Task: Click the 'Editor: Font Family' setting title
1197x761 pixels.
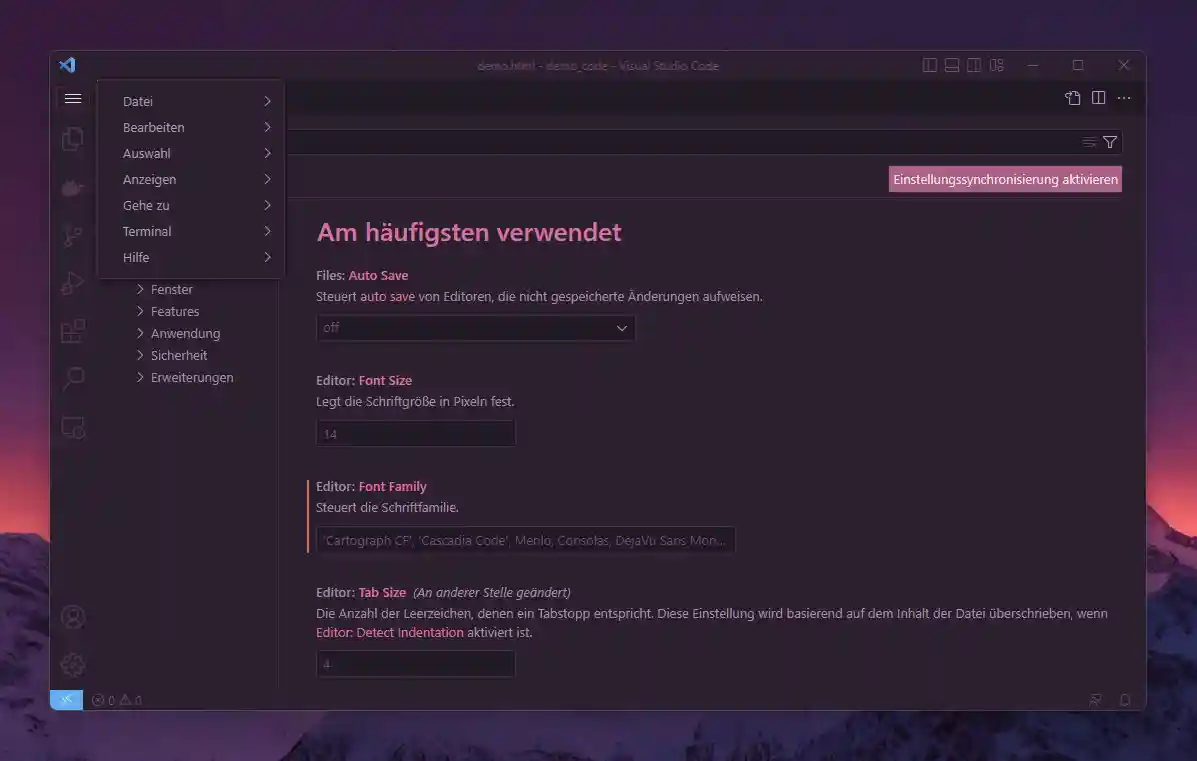Action: [x=371, y=487]
